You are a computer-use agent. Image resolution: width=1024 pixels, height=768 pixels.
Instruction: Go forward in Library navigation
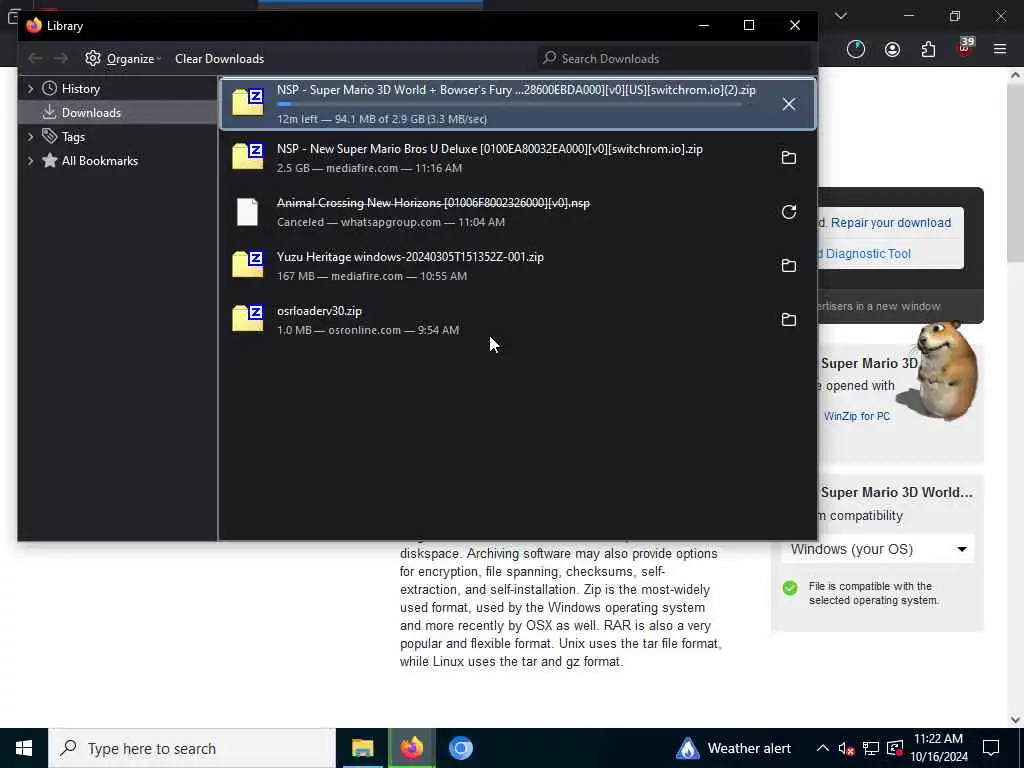61,59
